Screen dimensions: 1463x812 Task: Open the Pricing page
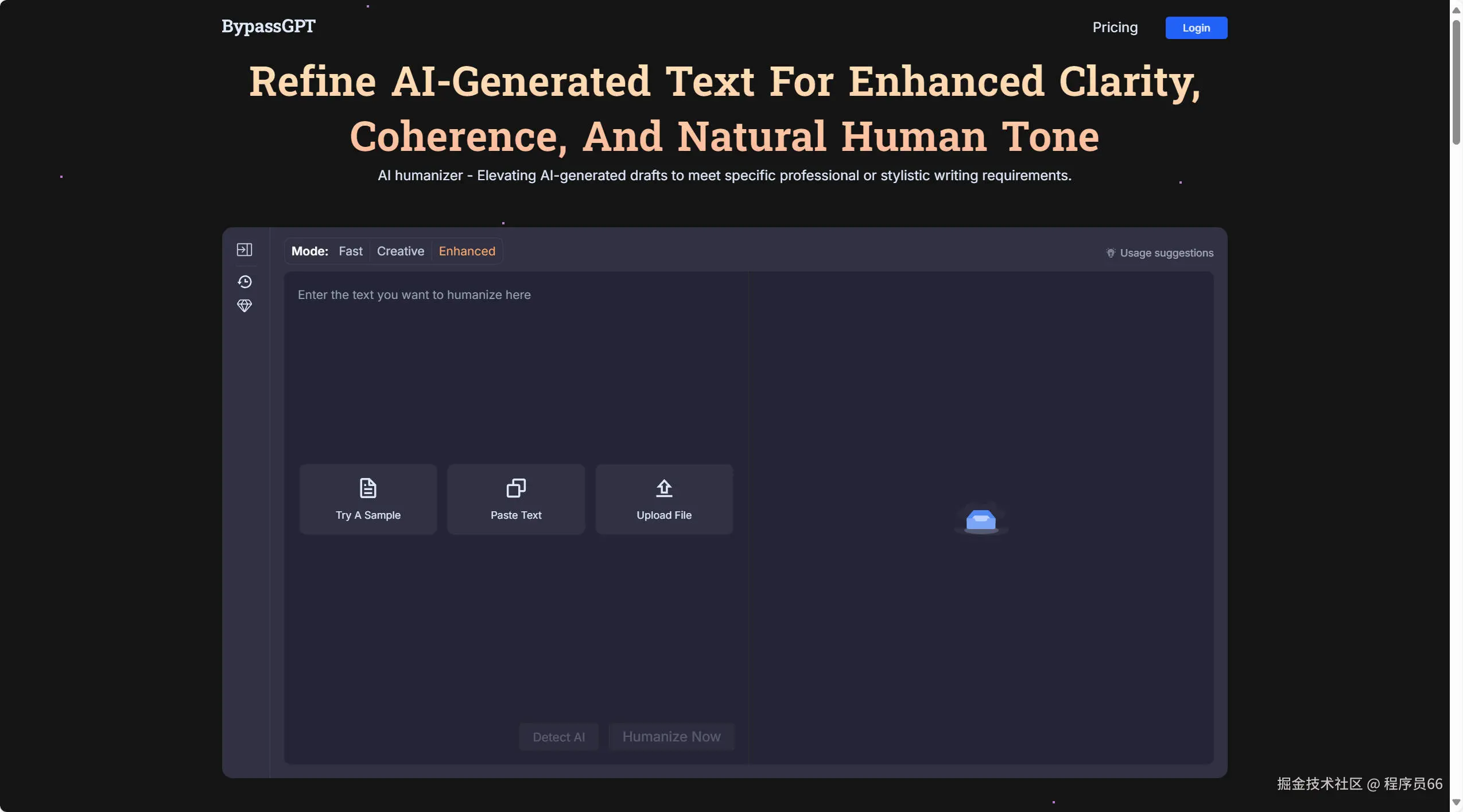[1115, 28]
